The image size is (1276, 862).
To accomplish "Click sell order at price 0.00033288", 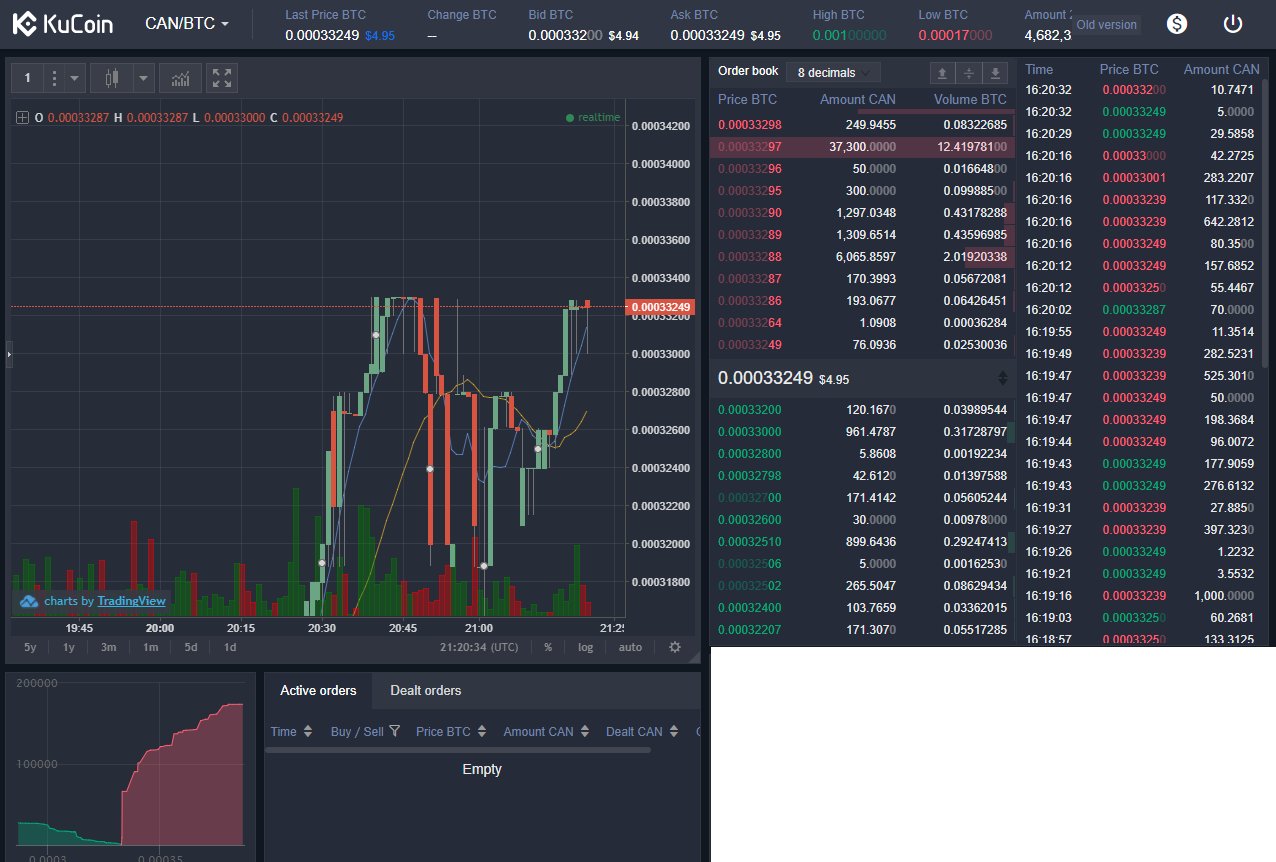I will (x=862, y=257).
